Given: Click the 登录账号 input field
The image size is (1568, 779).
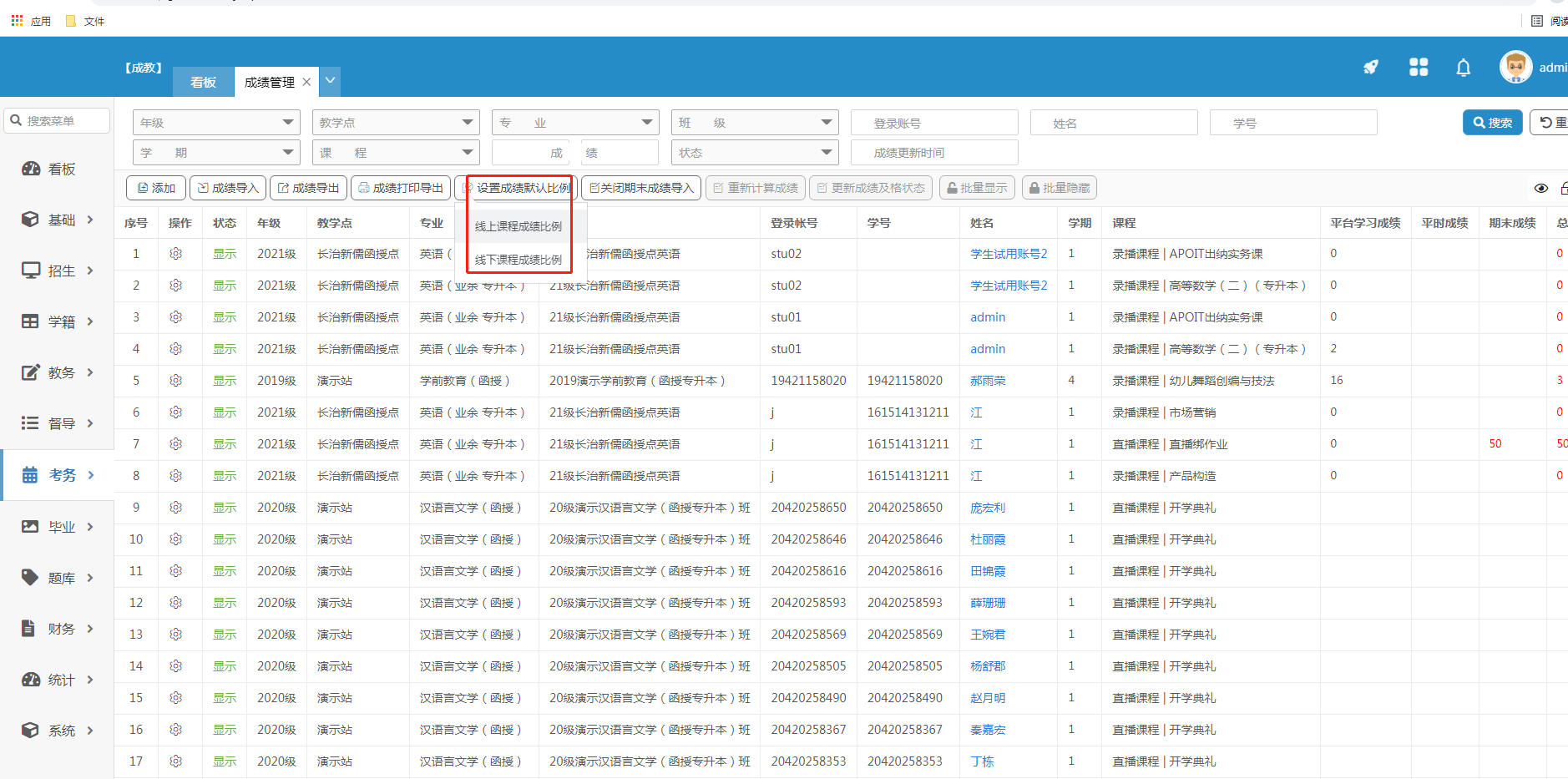Looking at the screenshot, I should click(933, 123).
